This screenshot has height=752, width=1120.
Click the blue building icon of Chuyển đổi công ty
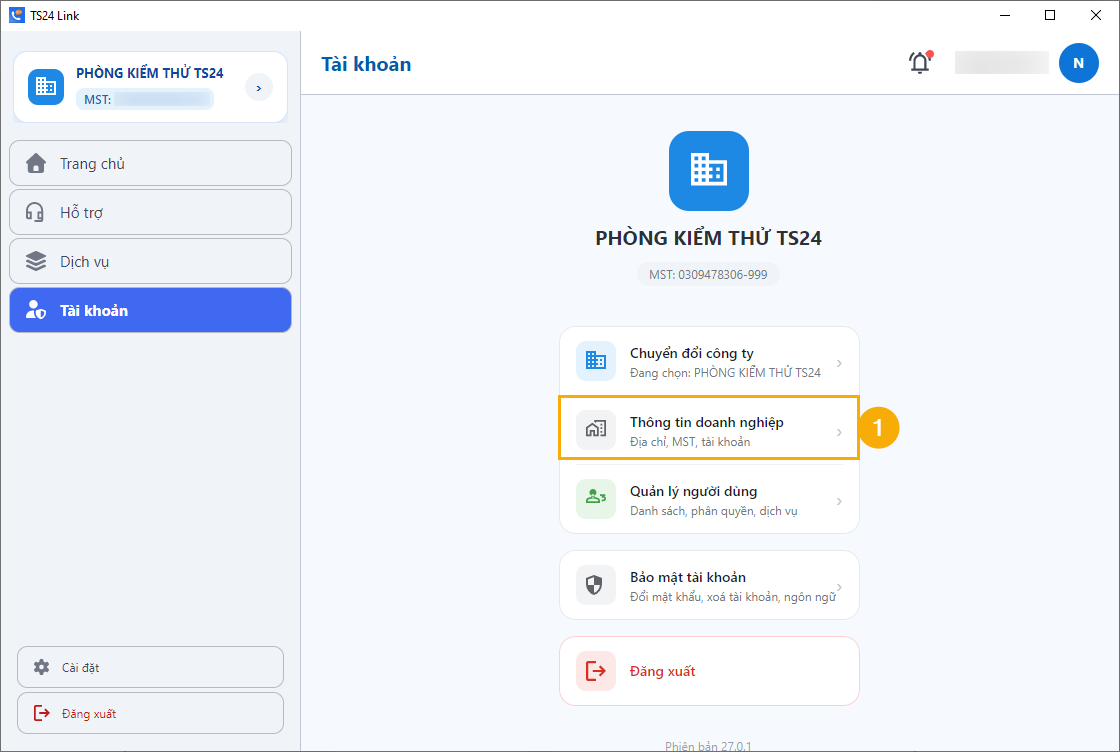click(x=596, y=361)
